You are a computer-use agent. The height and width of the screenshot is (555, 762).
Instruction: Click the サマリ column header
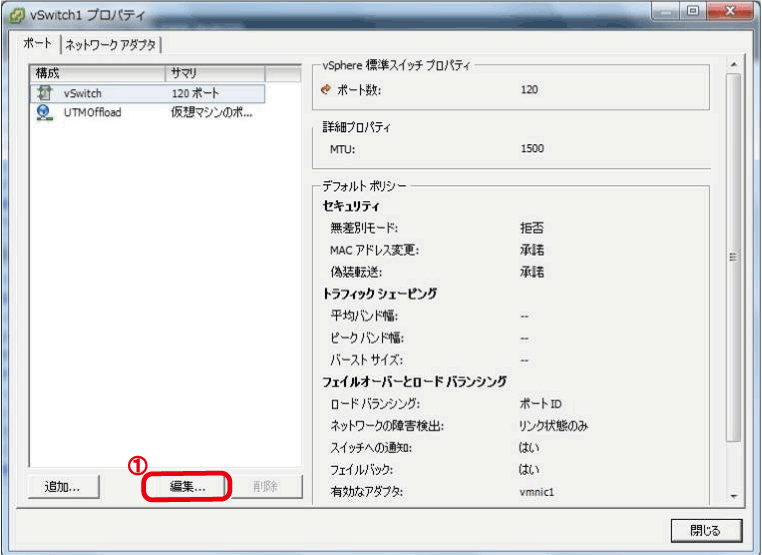[213, 73]
